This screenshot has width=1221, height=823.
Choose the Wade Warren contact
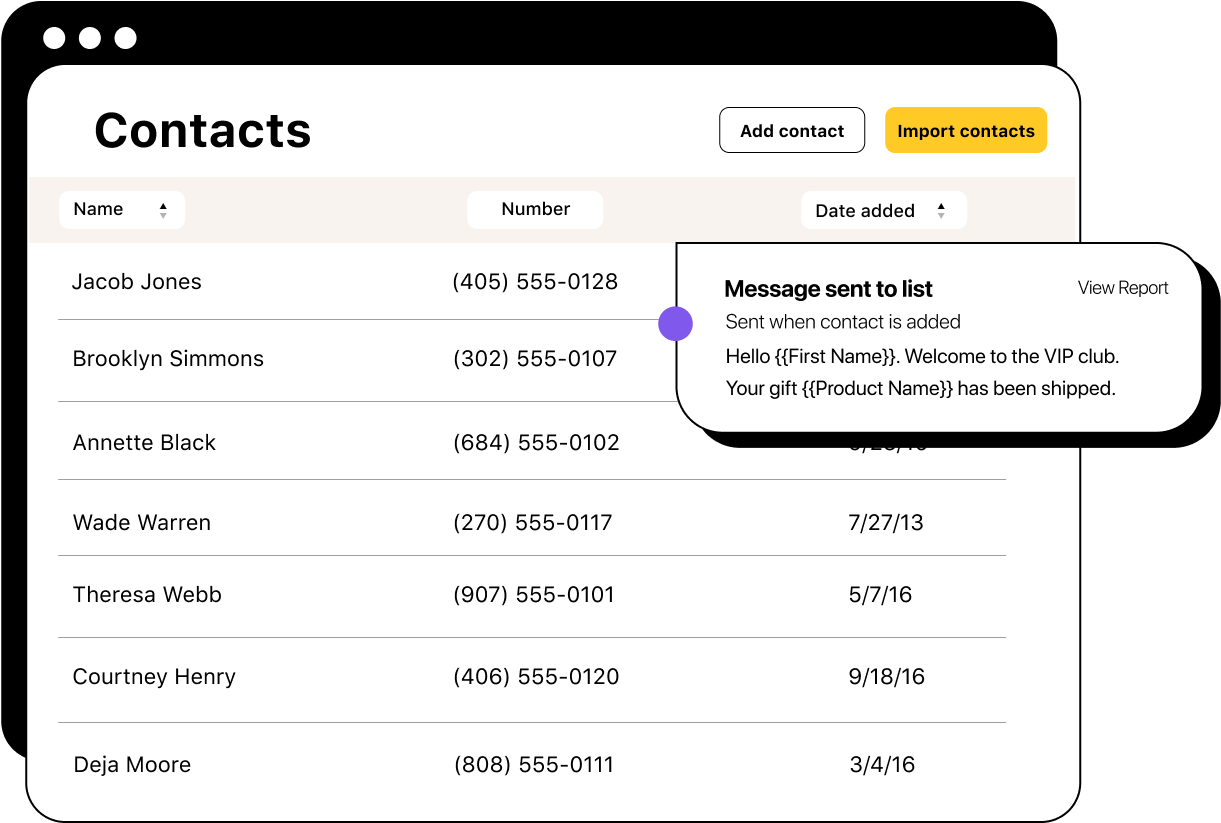coord(142,522)
